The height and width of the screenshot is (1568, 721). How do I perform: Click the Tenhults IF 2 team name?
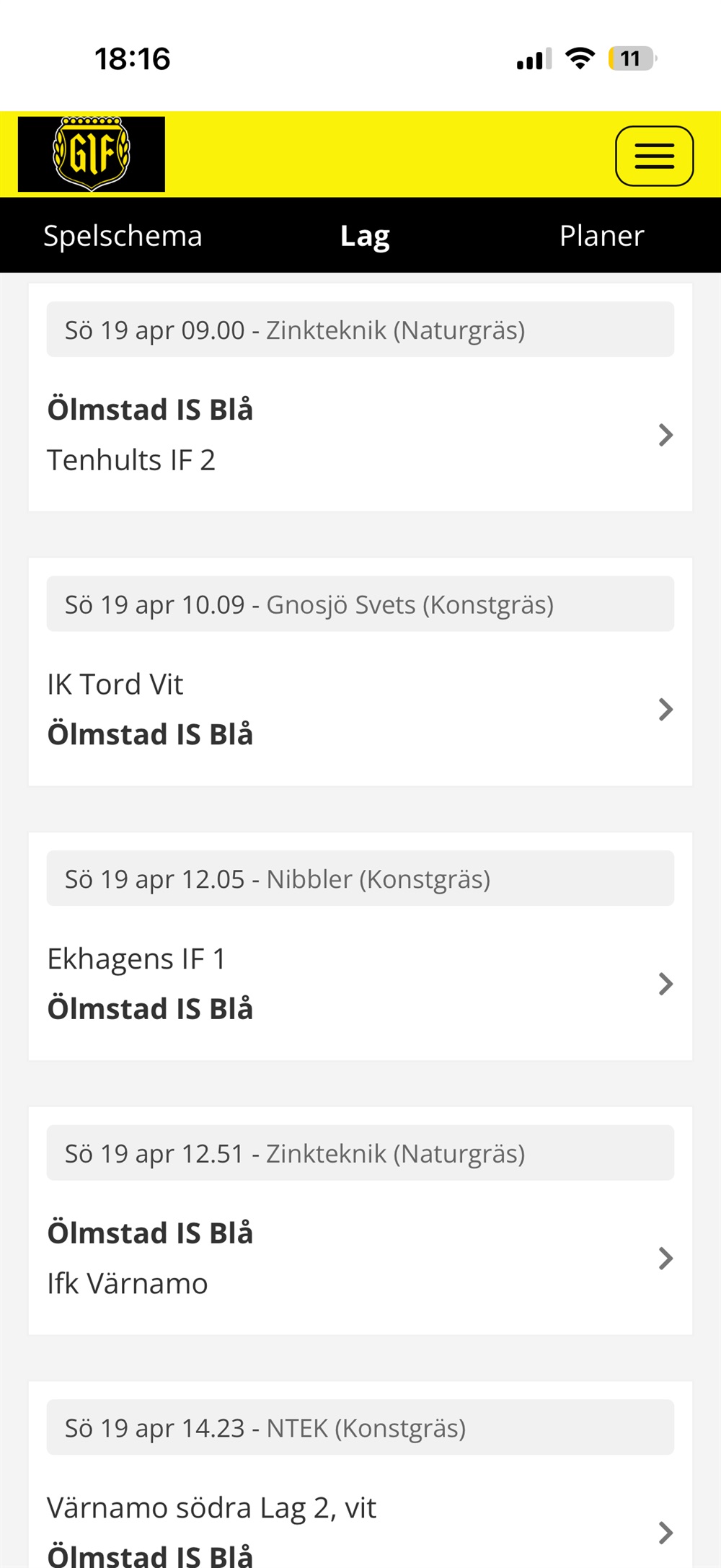pyautogui.click(x=131, y=460)
